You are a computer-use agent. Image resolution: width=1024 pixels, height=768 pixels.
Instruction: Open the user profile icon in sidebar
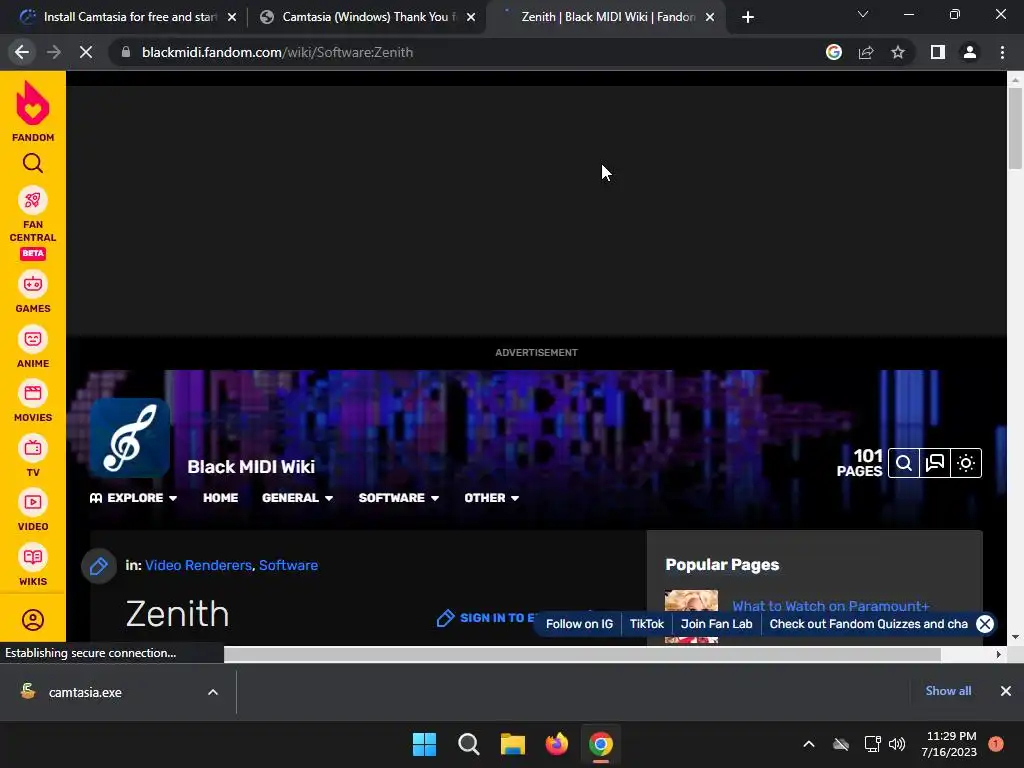click(33, 620)
